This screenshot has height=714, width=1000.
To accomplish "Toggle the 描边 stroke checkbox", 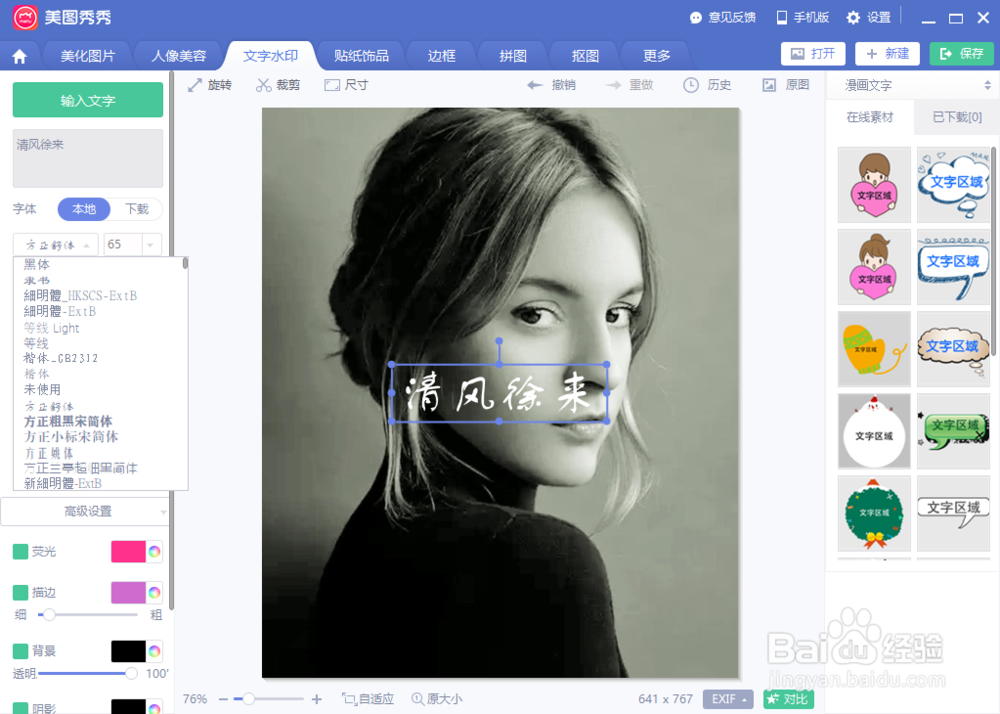I will point(21,592).
